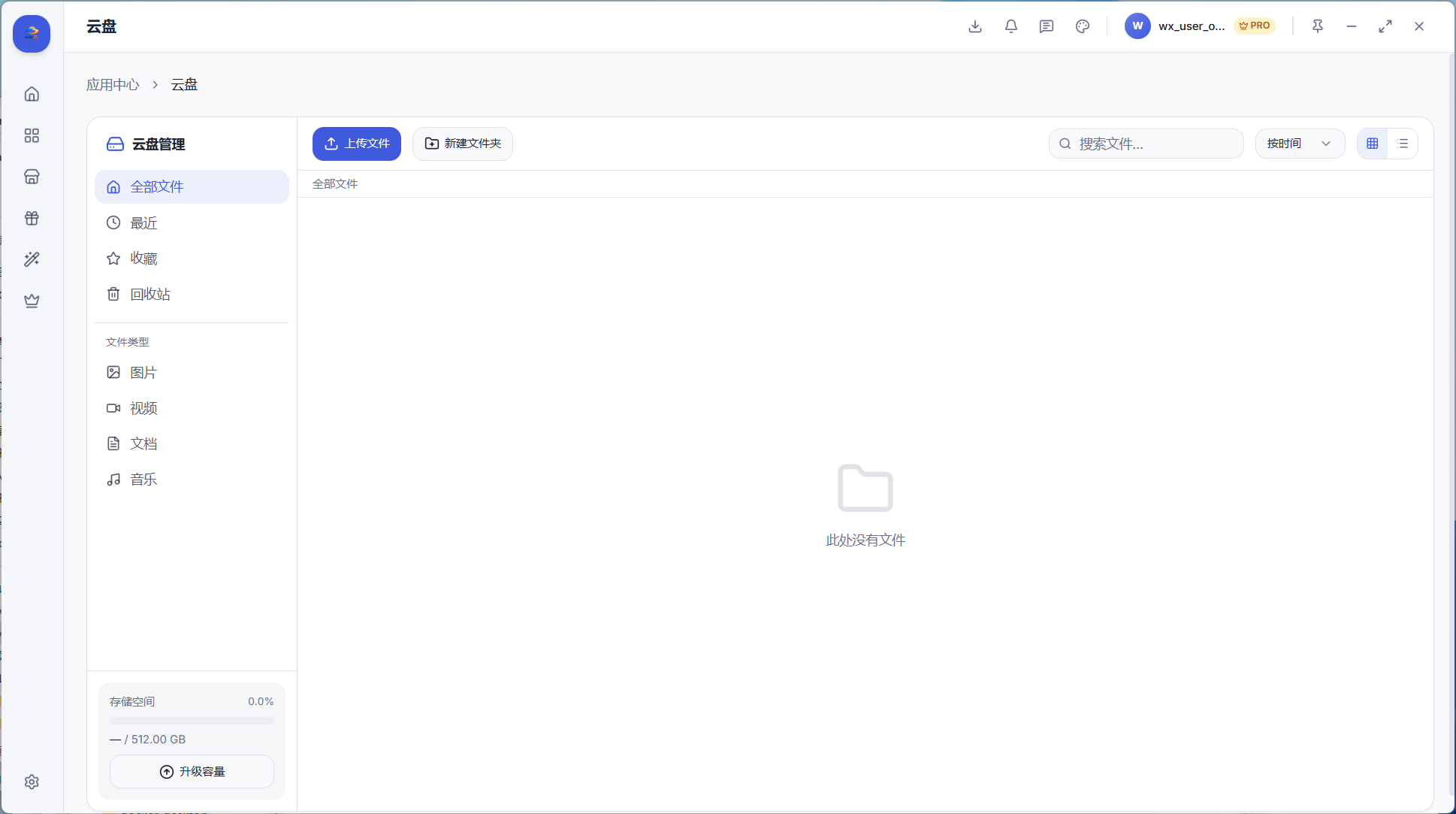Open the messages chat icon

tap(1047, 26)
